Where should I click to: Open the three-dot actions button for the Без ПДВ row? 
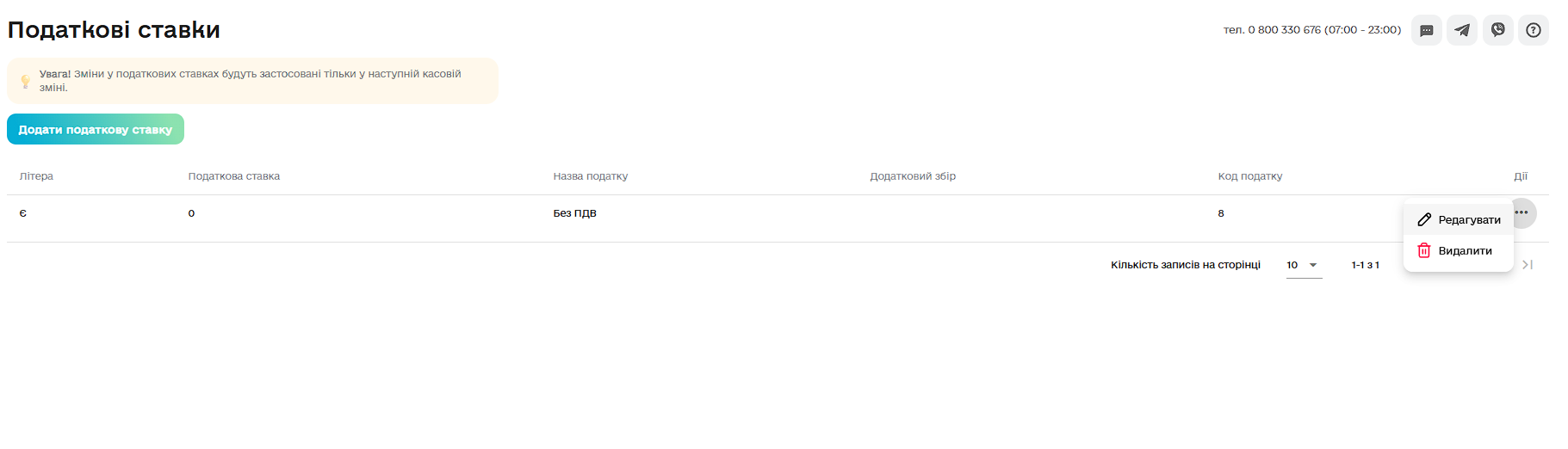pos(1522,212)
